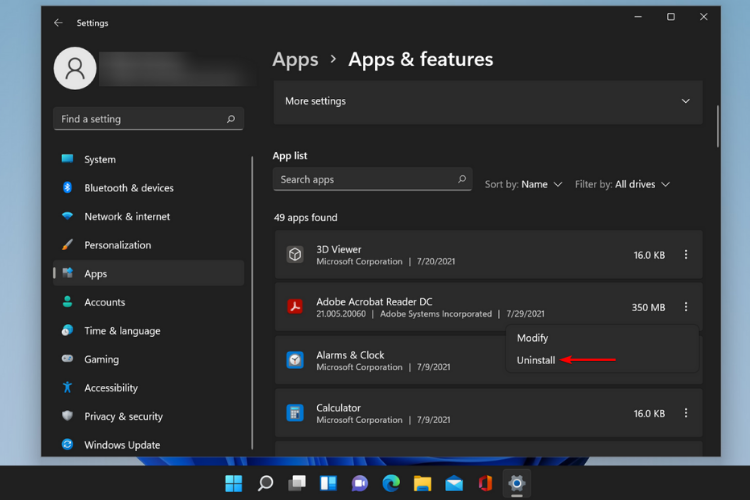Click the Windows Start button
750x500 pixels.
(234, 484)
